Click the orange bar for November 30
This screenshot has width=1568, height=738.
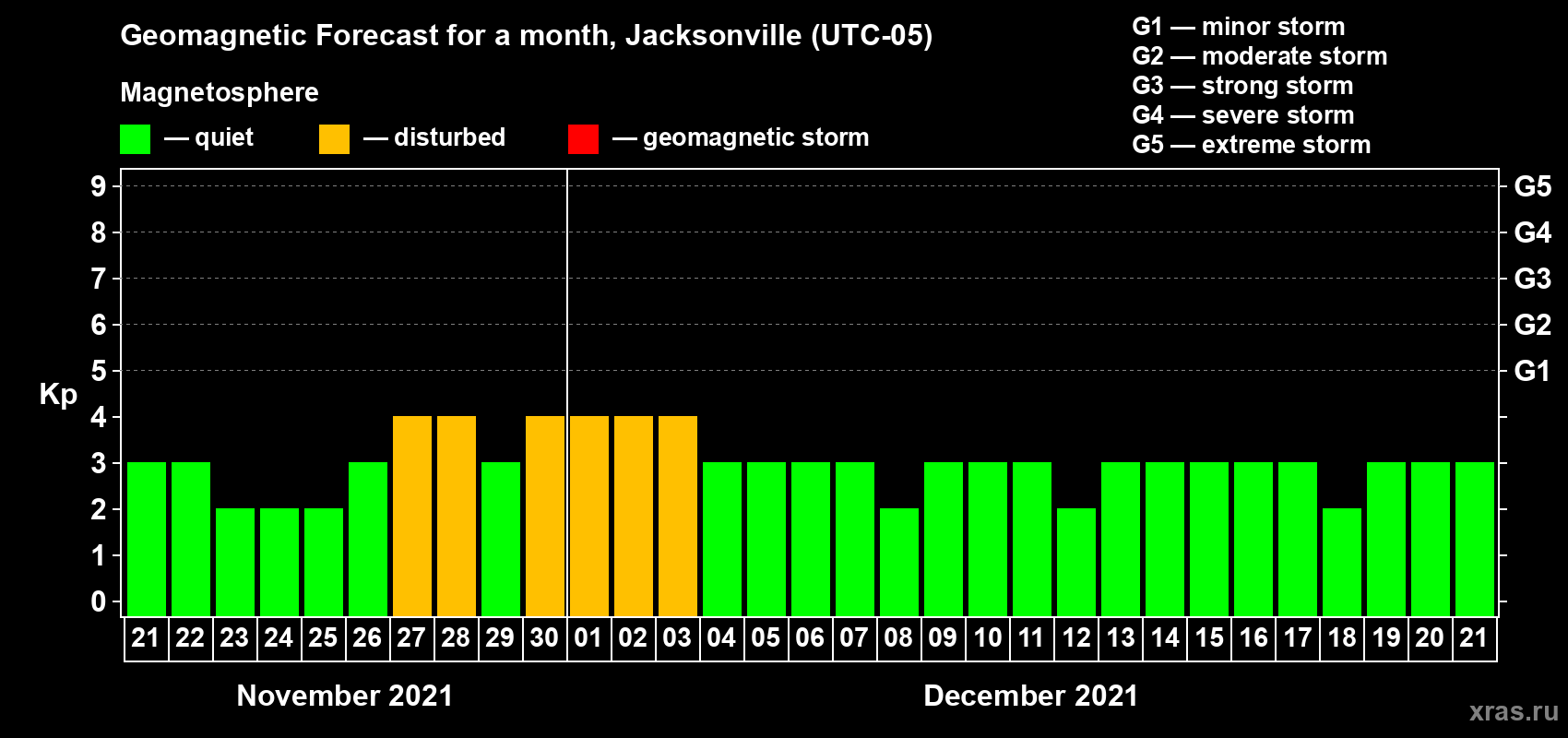click(545, 516)
